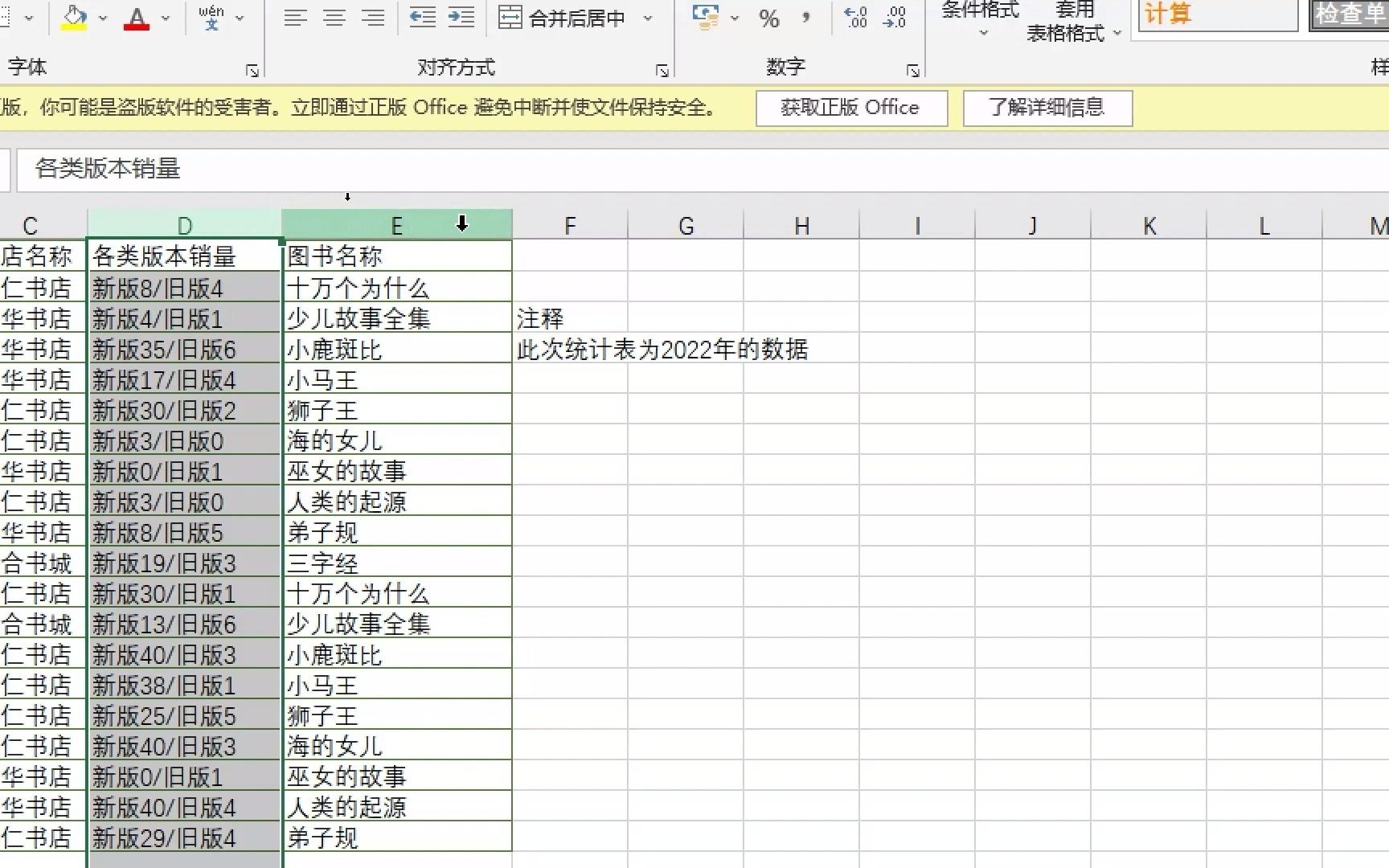Decrease indent
Viewport: 1389px width, 868px height.
422,18
